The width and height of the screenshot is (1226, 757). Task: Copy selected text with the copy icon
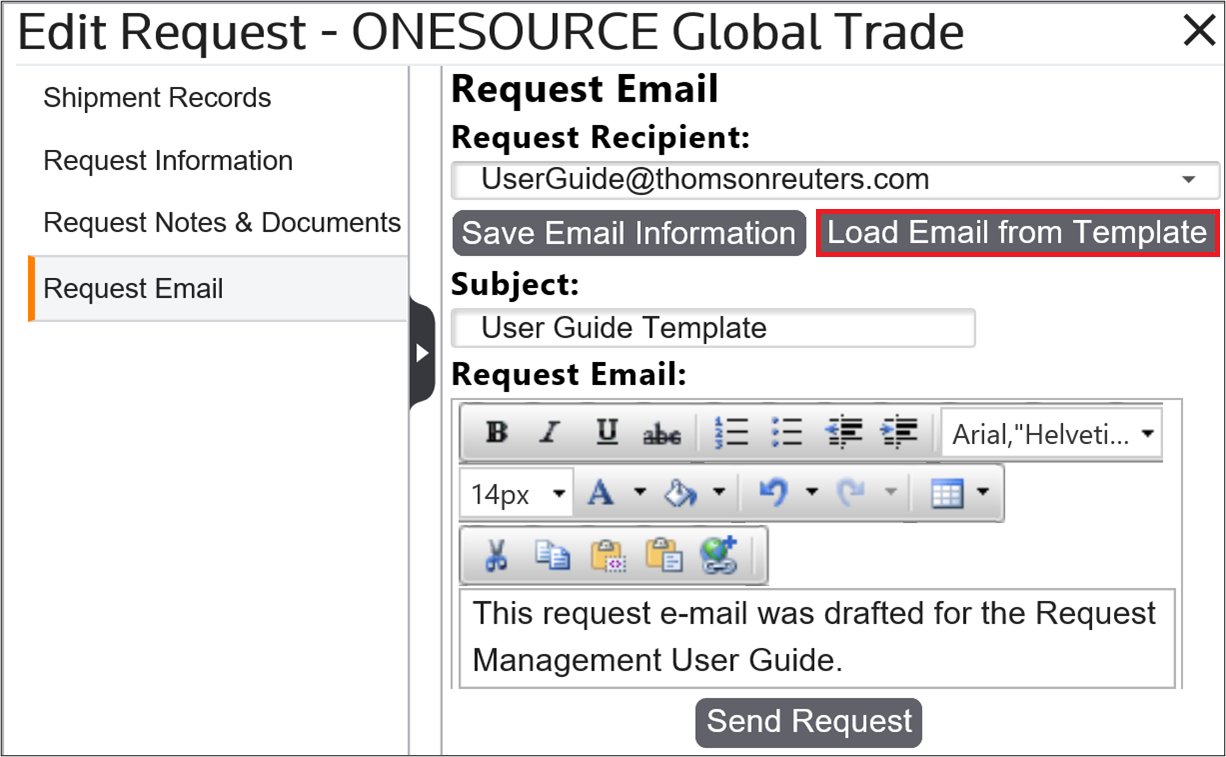[551, 555]
